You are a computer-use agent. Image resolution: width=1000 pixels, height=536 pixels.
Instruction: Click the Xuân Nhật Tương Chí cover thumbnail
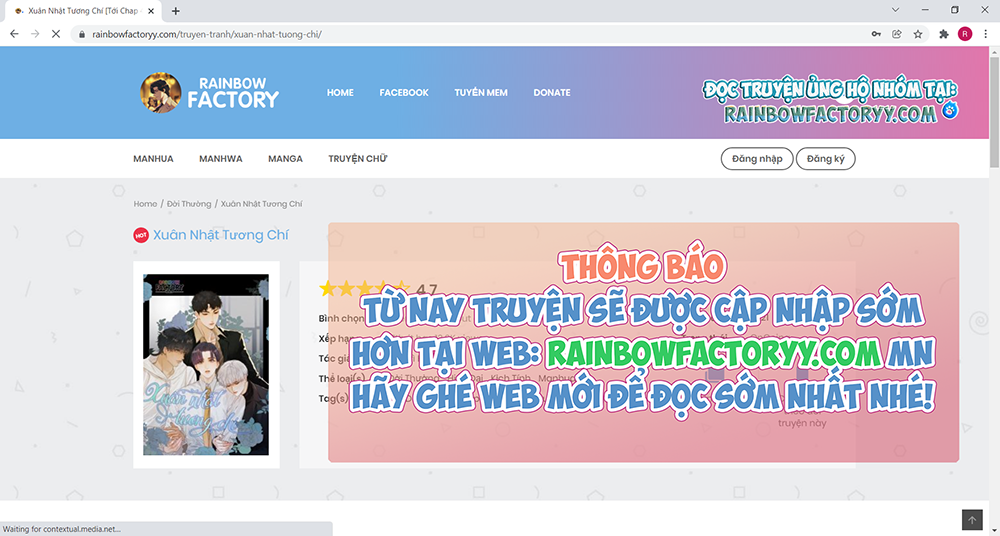point(206,365)
